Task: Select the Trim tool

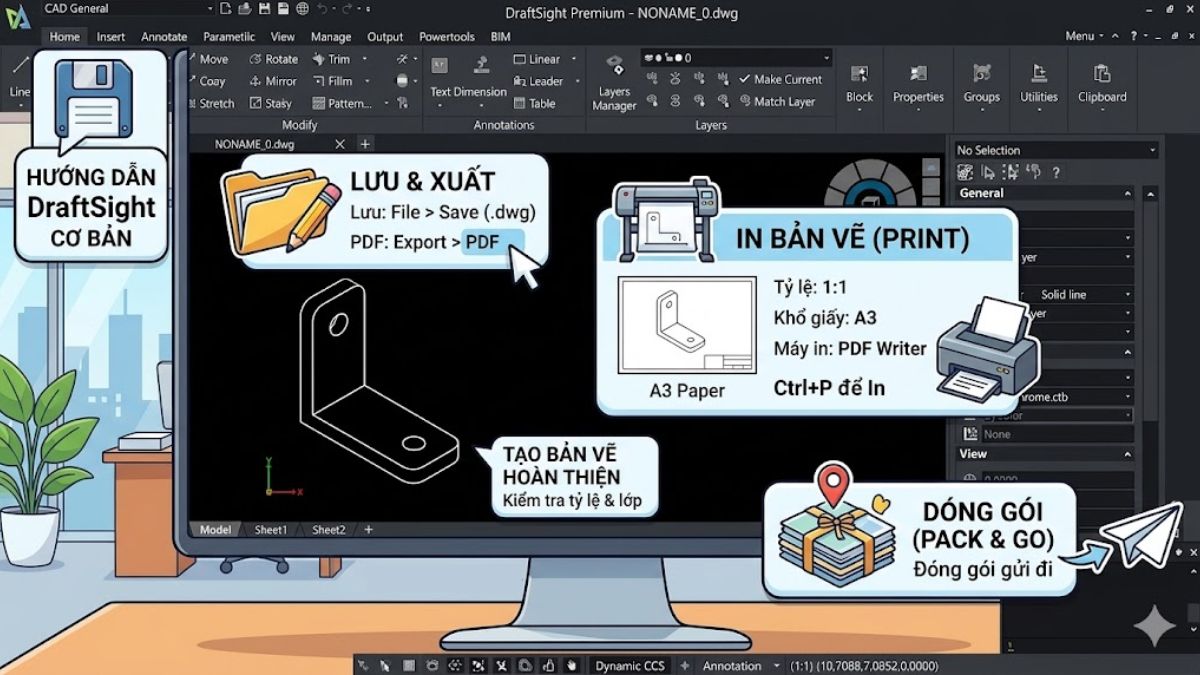Action: [x=331, y=59]
